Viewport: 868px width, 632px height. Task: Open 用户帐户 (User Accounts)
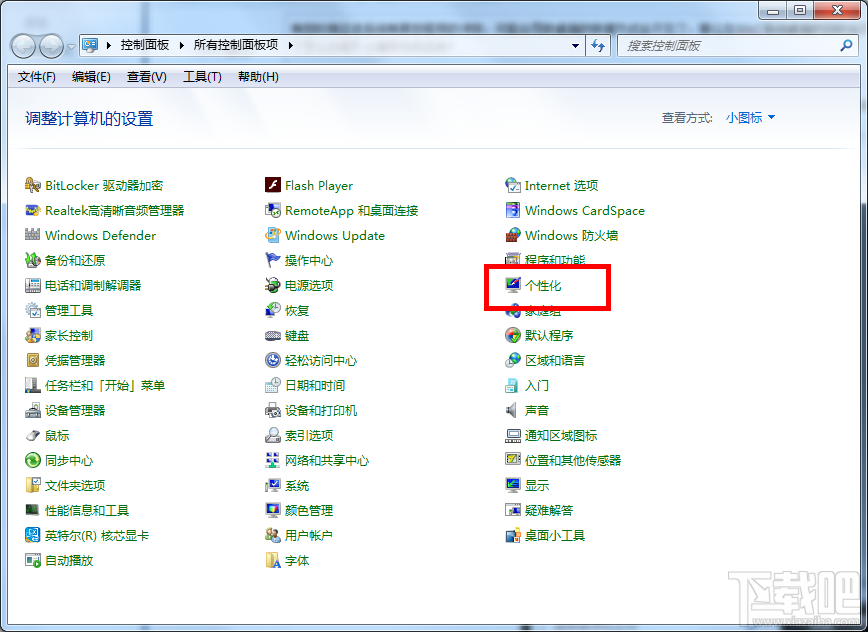pos(310,535)
